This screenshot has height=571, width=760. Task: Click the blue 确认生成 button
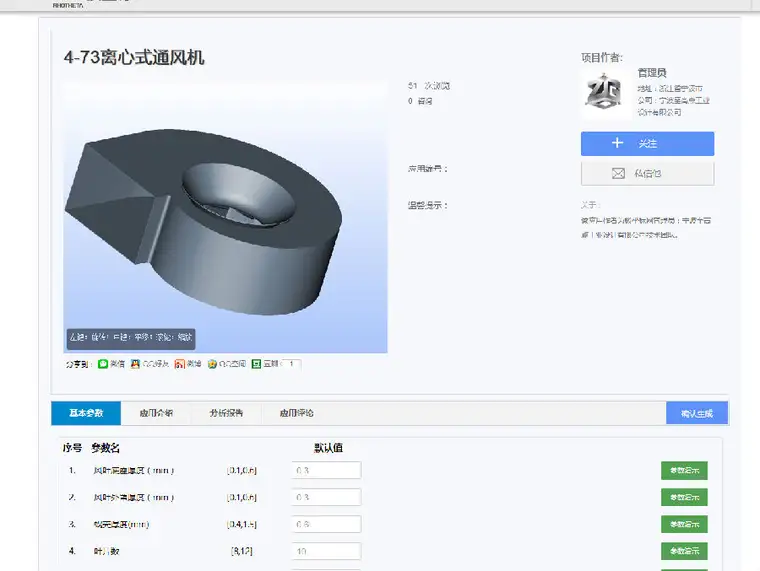point(697,413)
